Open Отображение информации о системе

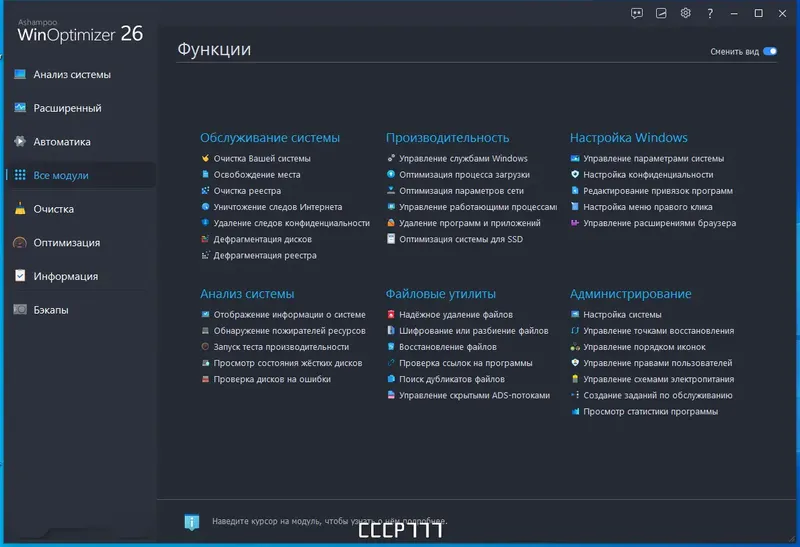289,314
